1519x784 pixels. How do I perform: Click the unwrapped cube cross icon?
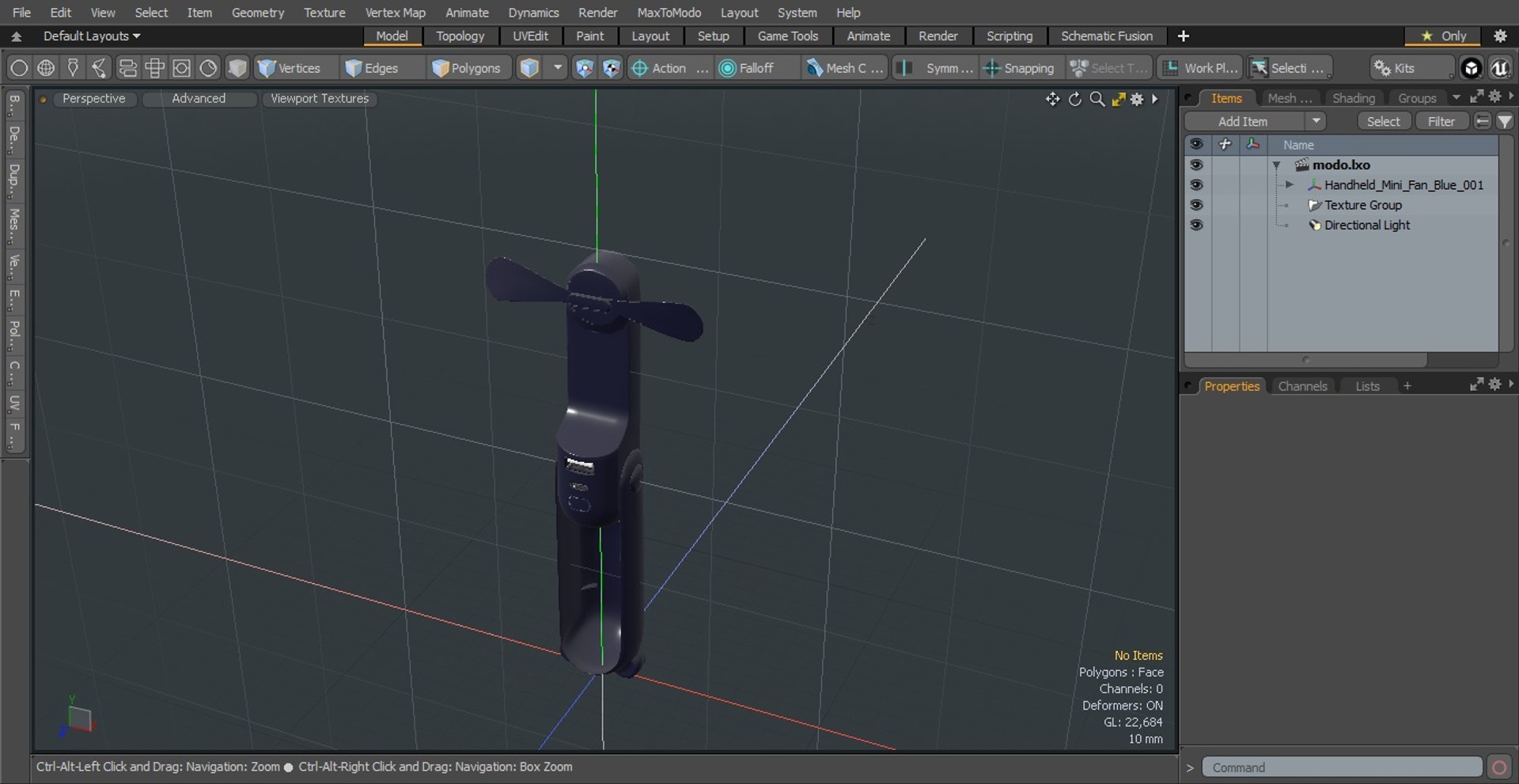coord(154,68)
